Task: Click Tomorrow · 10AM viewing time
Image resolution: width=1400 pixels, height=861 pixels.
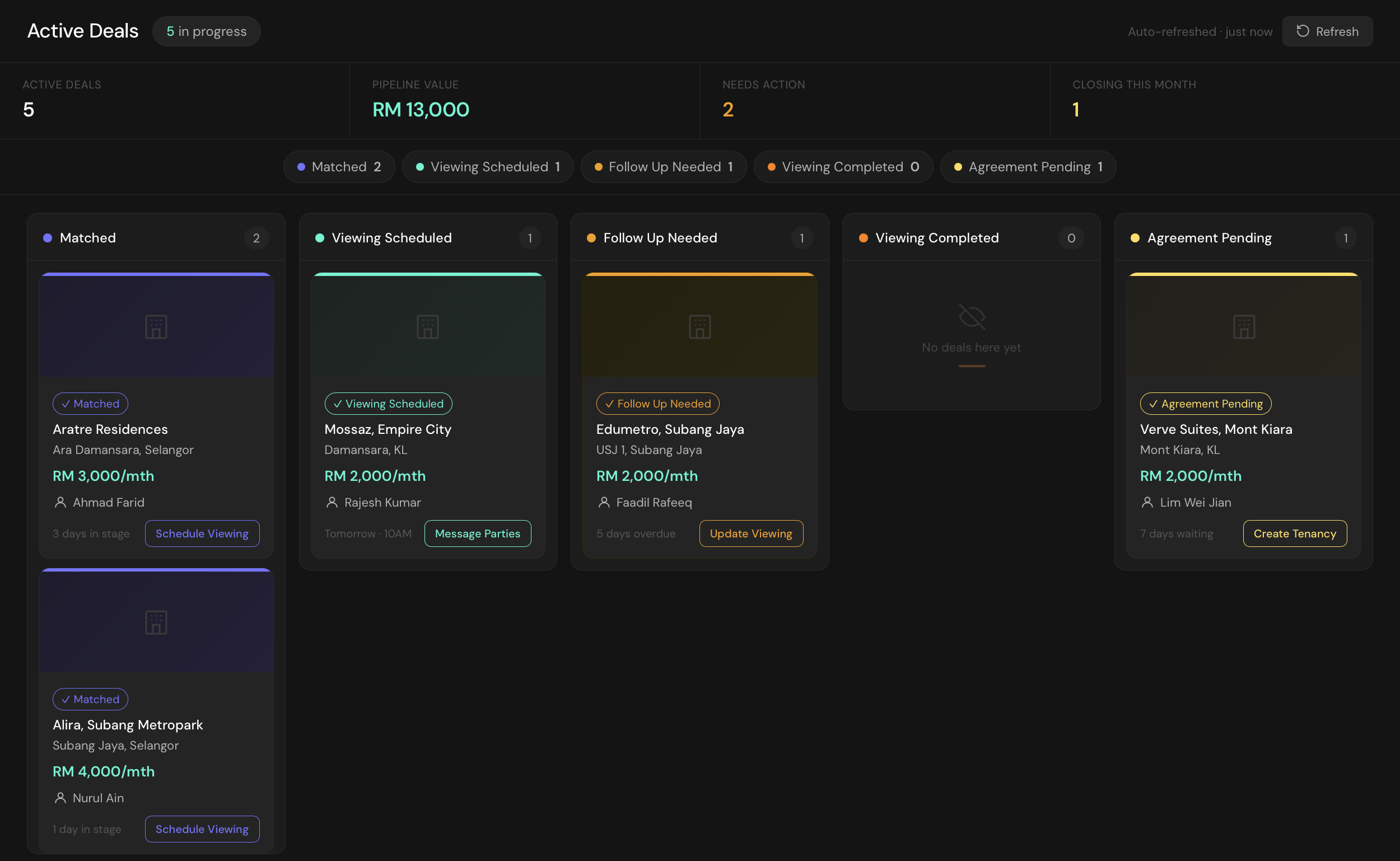Action: [x=368, y=534]
